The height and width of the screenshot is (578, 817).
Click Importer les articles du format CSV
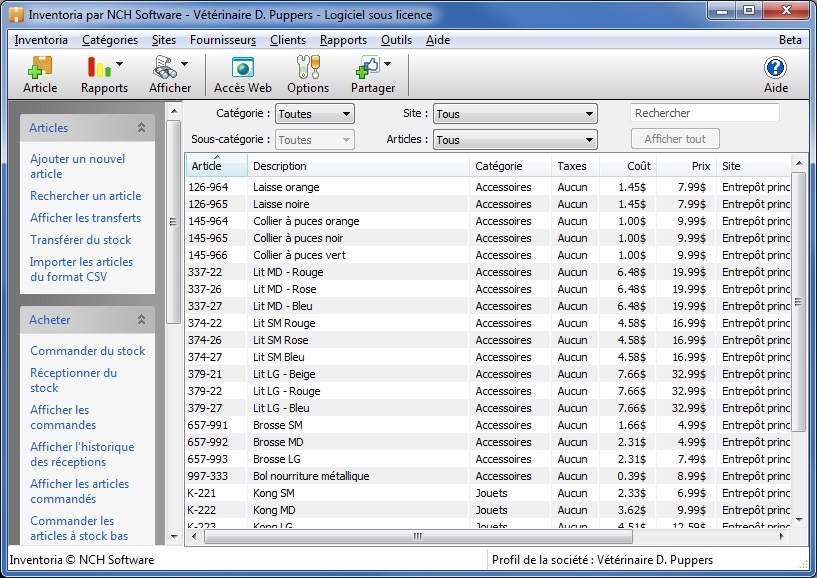[81, 269]
